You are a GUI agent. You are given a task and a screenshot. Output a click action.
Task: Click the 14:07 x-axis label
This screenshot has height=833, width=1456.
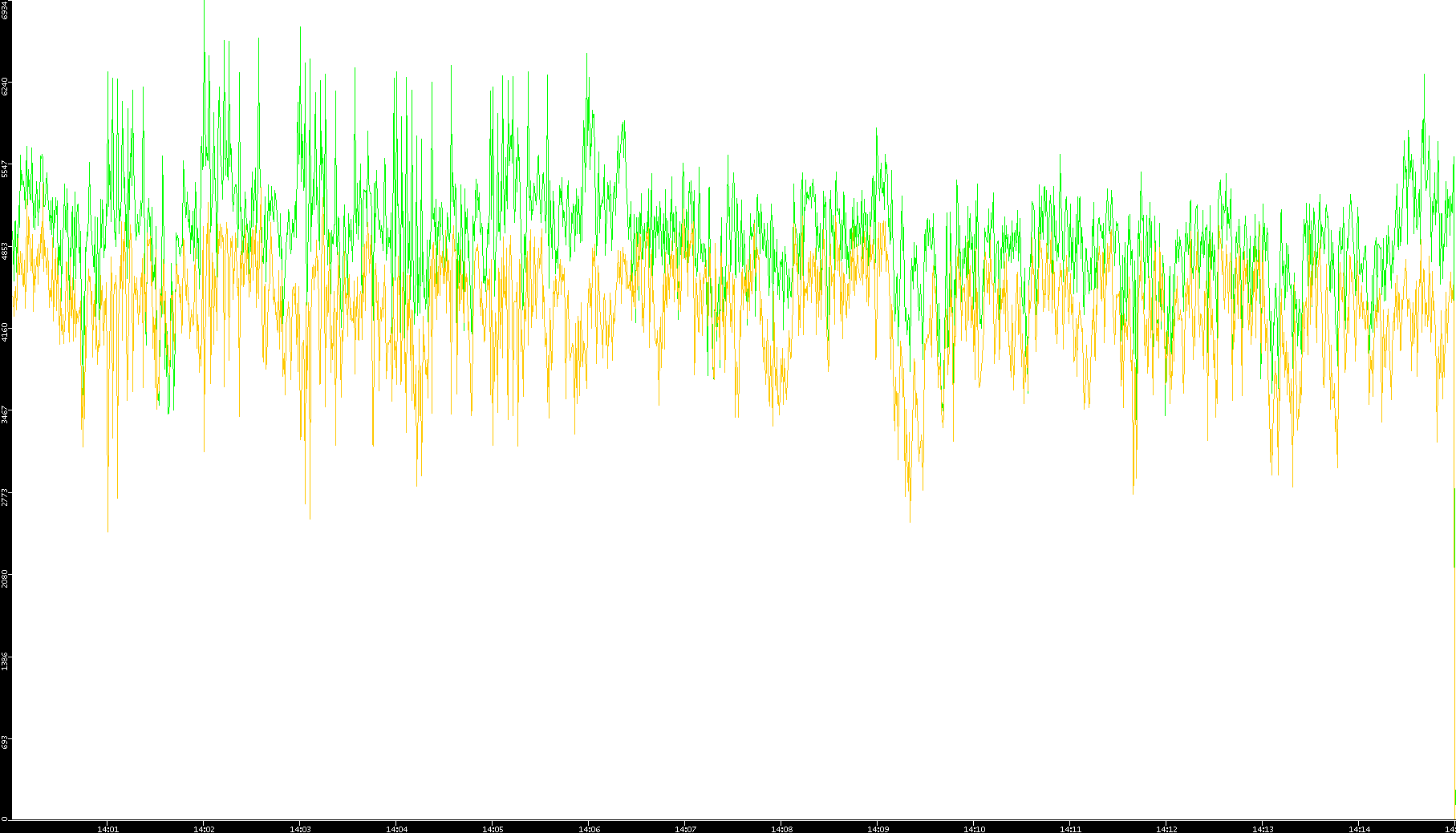[x=685, y=829]
